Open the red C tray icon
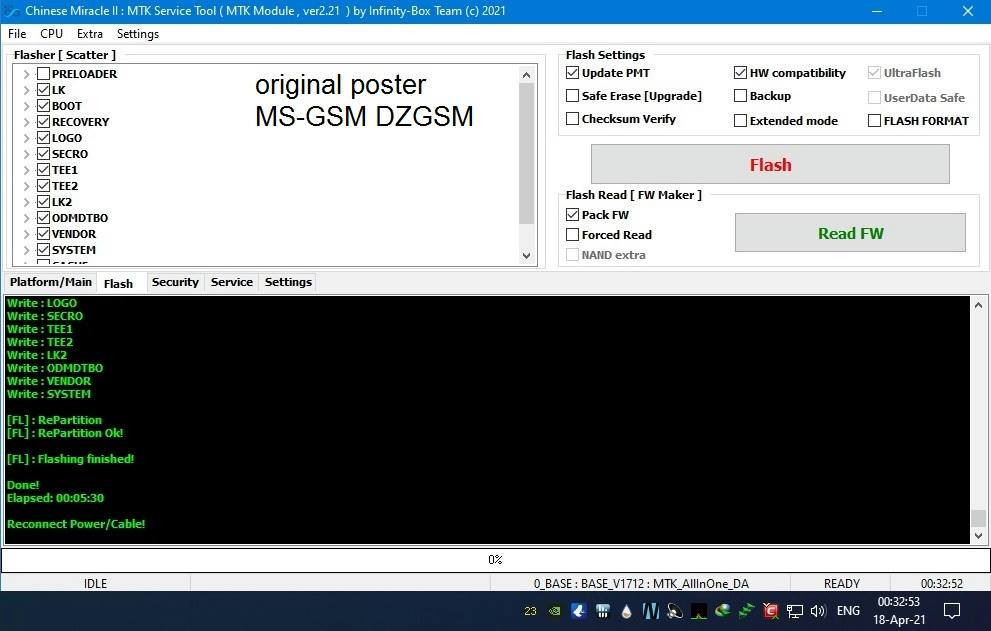Viewport: 991px width, 631px height. 770,611
